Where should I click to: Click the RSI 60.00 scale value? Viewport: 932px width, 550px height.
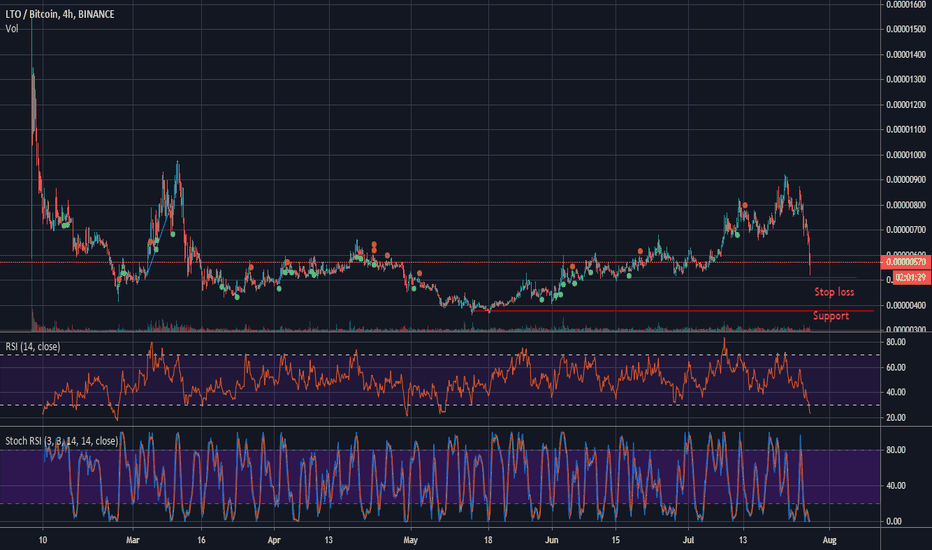896,367
